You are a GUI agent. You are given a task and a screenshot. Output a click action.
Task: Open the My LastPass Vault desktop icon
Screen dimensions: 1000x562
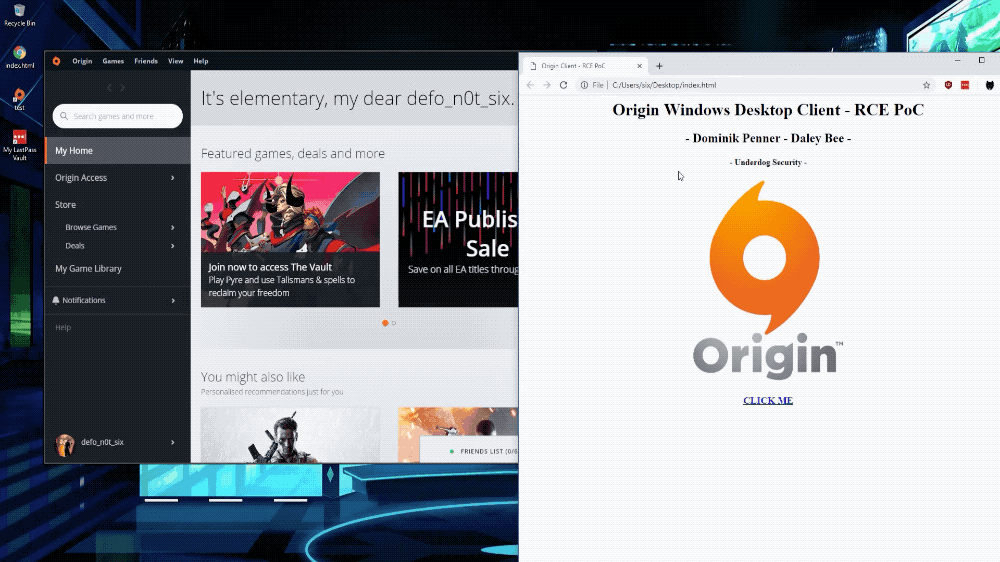20,145
